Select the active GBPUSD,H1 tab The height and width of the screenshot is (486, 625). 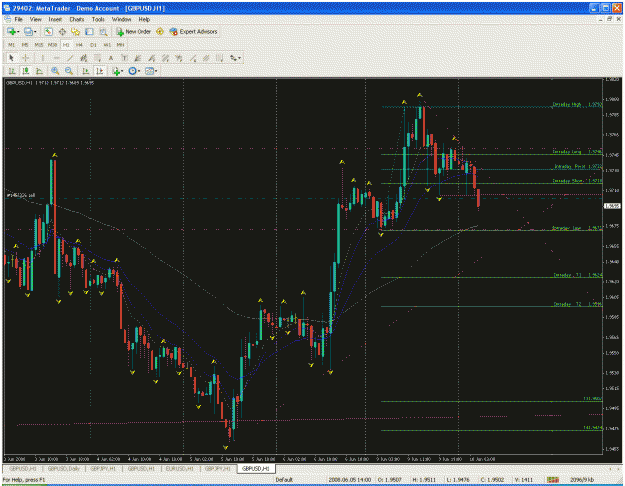tap(256, 469)
